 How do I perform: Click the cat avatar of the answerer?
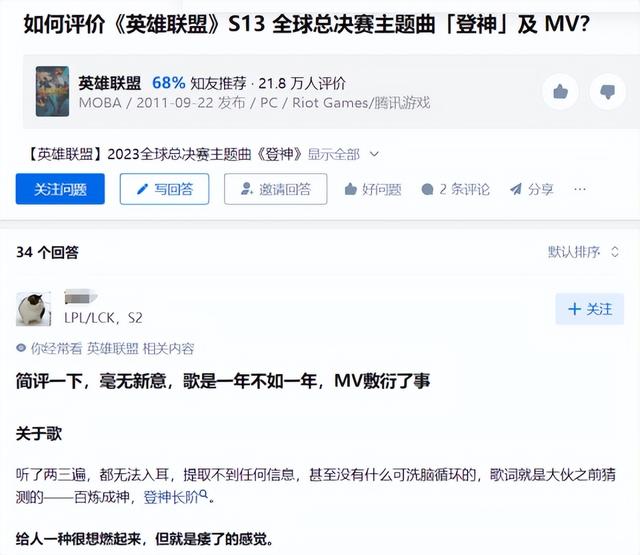(33, 309)
